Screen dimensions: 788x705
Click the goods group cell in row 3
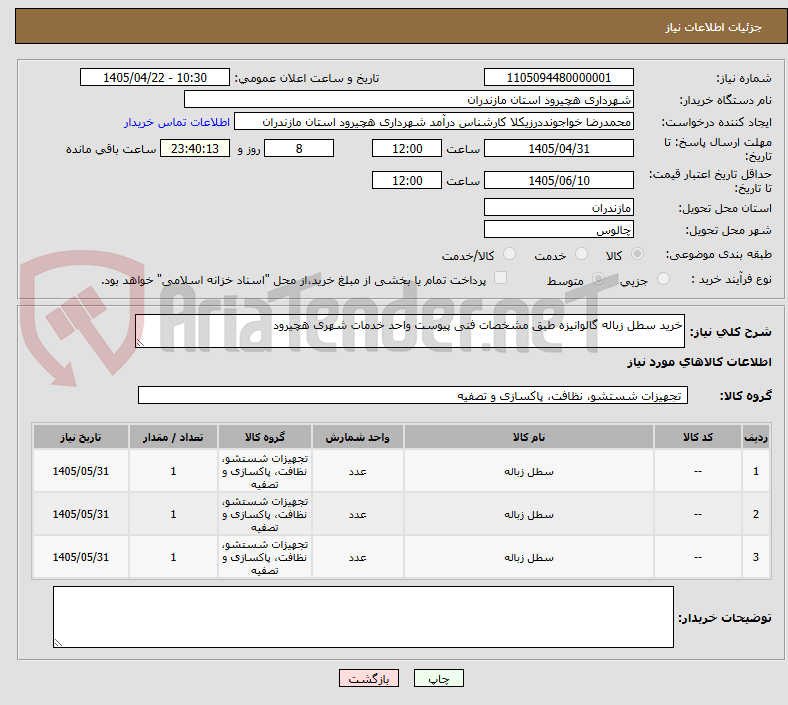tap(265, 557)
